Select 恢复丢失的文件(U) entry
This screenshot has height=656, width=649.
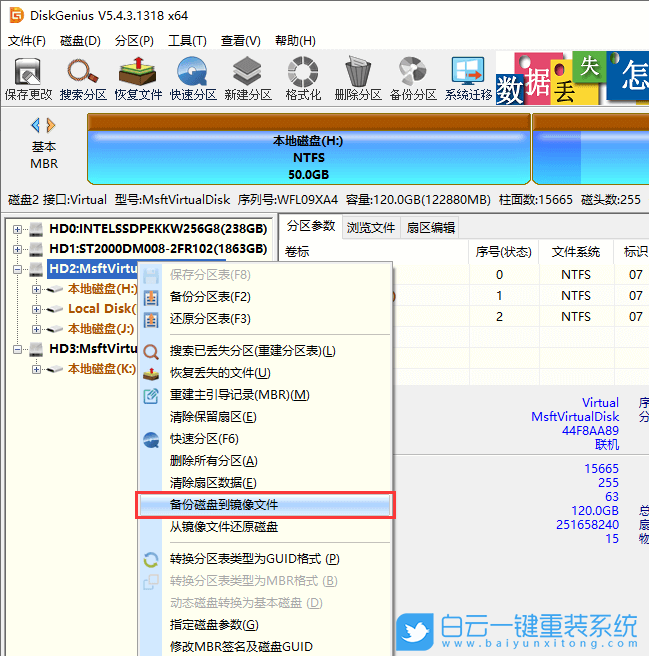click(x=265, y=373)
